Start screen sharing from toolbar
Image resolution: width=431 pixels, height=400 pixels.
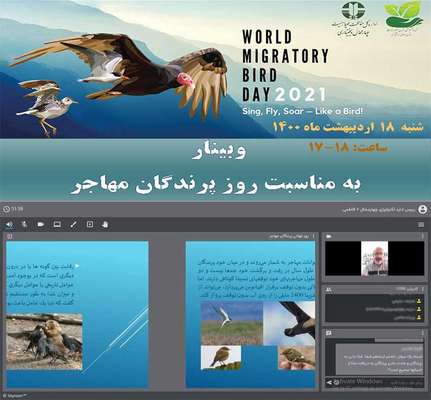pos(57,224)
